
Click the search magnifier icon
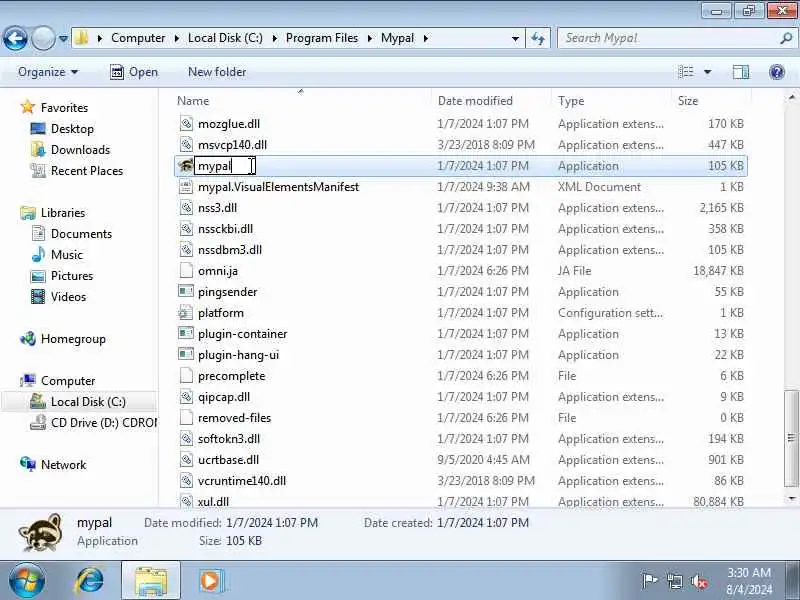[786, 38]
